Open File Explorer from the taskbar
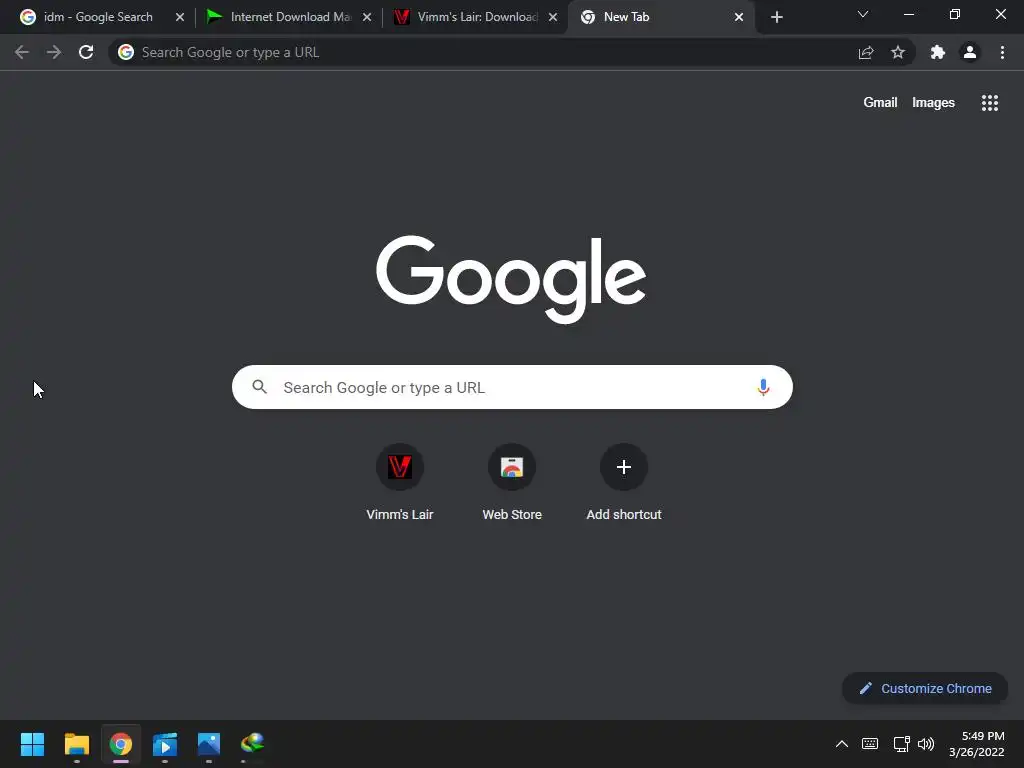 click(76, 744)
